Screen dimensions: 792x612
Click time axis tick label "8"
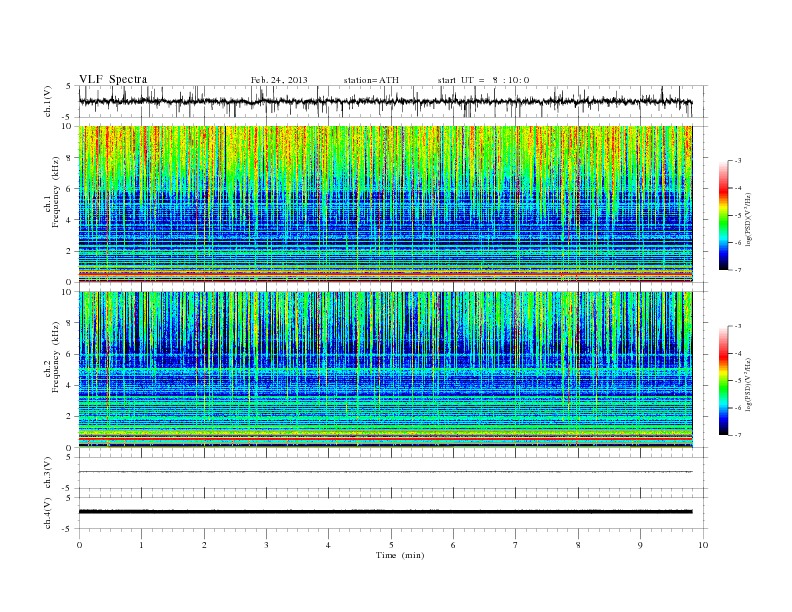[x=578, y=545]
